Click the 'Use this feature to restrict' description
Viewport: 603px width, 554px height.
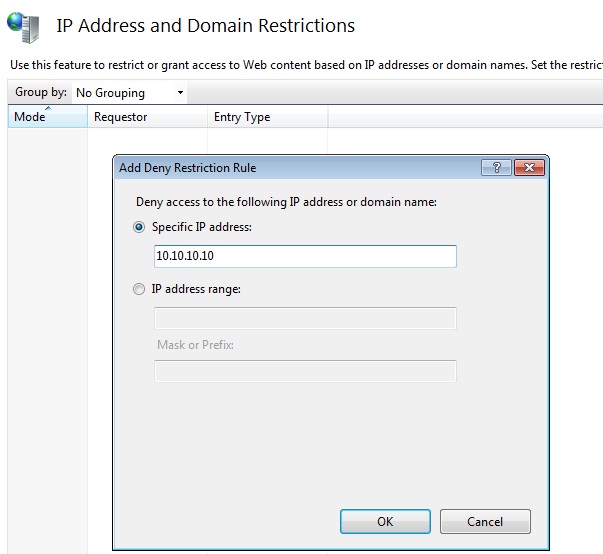coord(306,65)
